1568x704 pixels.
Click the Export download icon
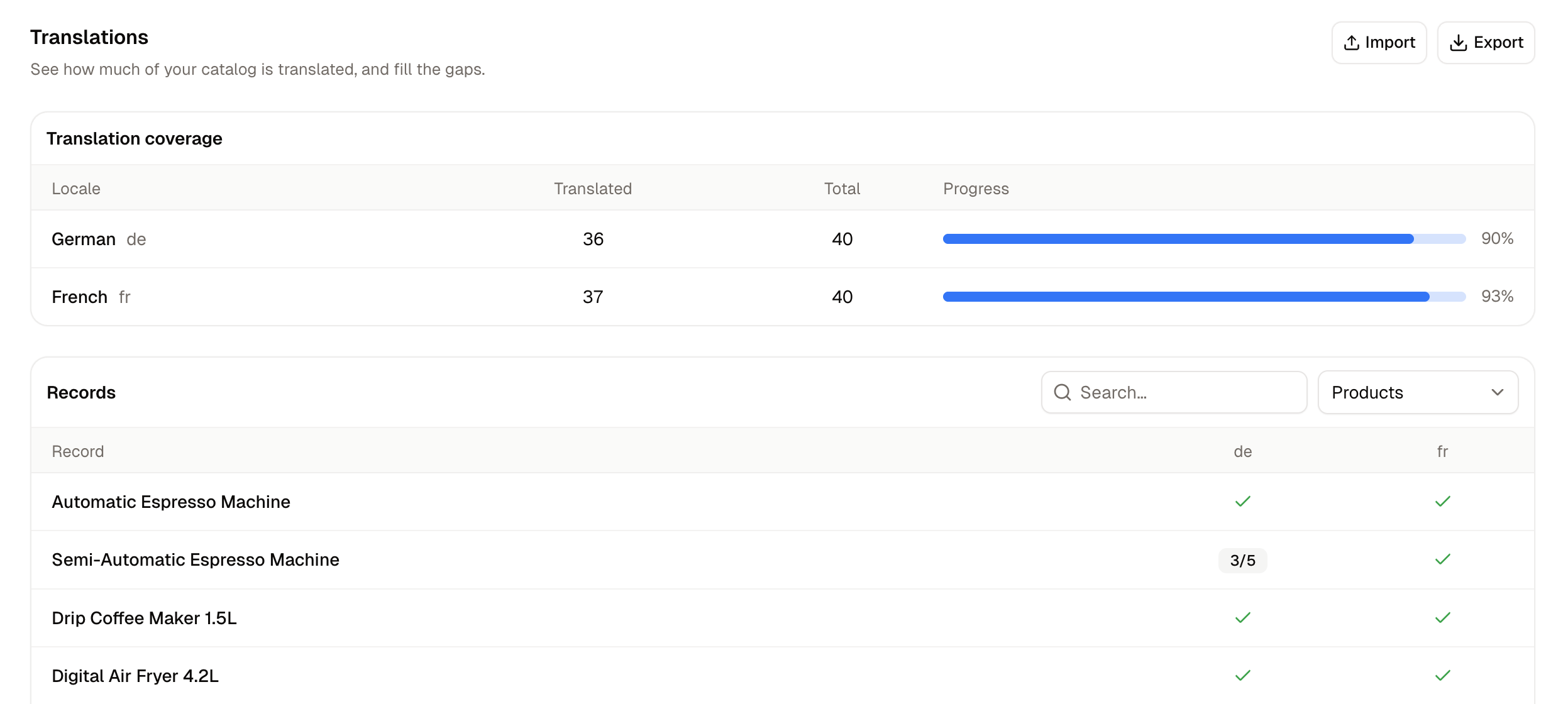[x=1458, y=43]
